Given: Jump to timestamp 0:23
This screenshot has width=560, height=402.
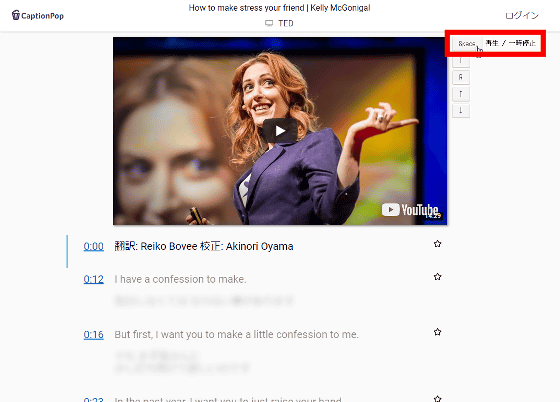Looking at the screenshot, I should (x=94, y=400).
